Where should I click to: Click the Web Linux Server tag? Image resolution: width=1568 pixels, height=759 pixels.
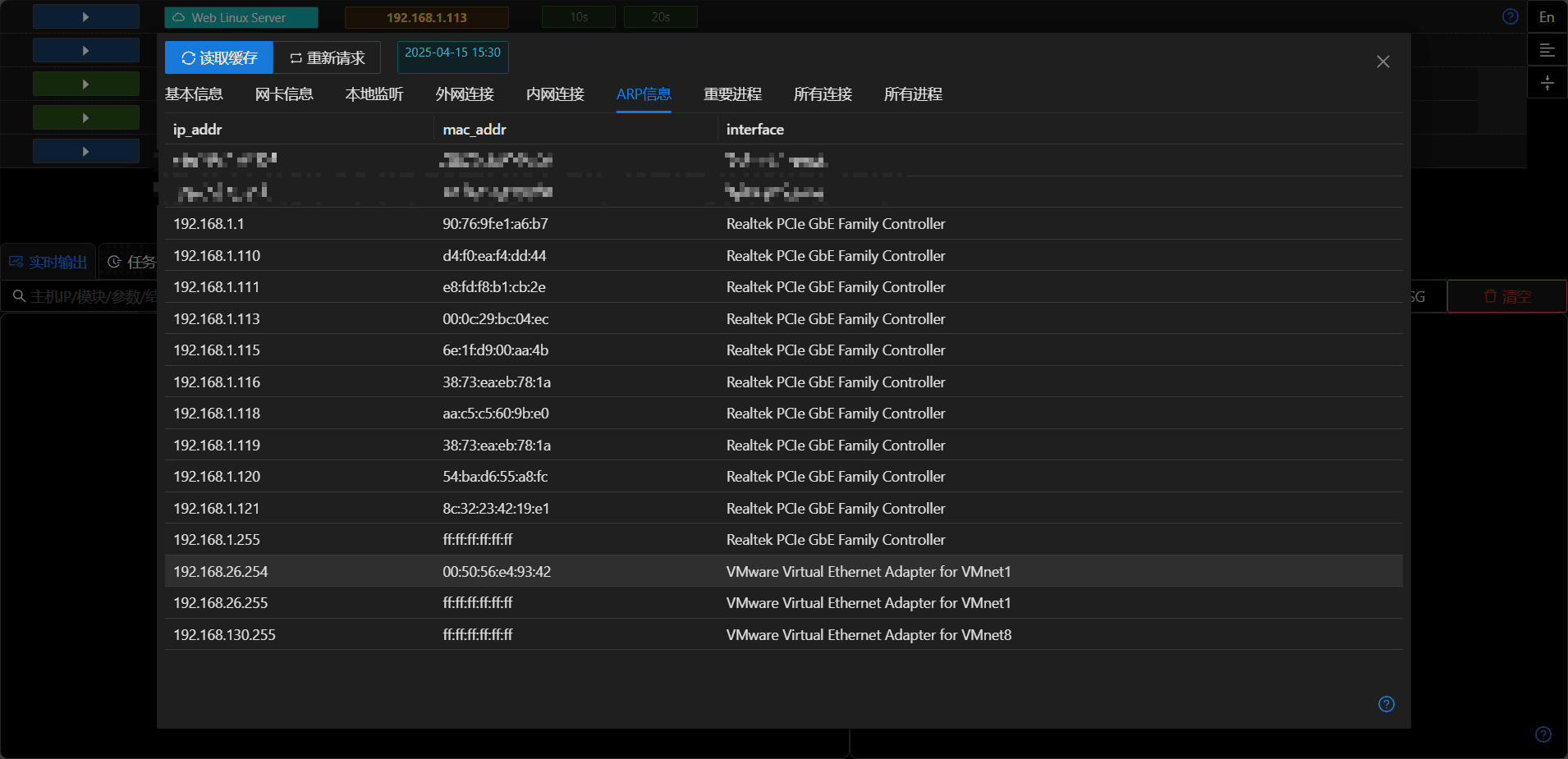[x=241, y=17]
